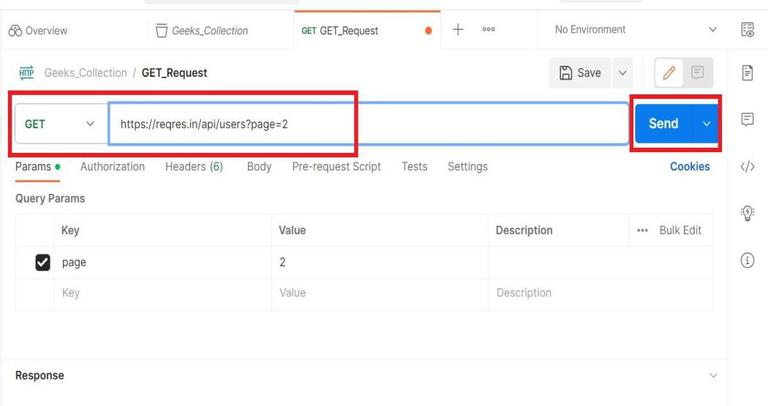The image size is (768, 406).
Task: Uncheck the page query parameter checkbox
Action: pyautogui.click(x=43, y=263)
